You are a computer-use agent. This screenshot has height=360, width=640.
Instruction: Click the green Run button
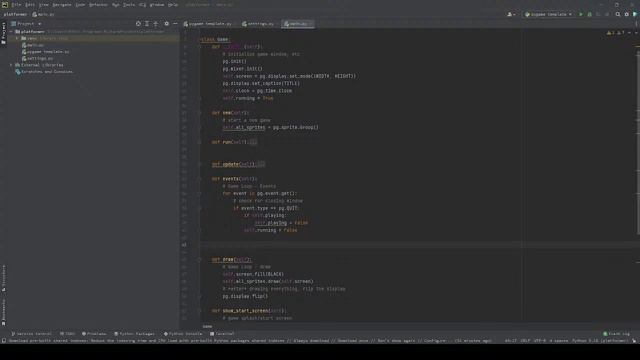click(581, 14)
